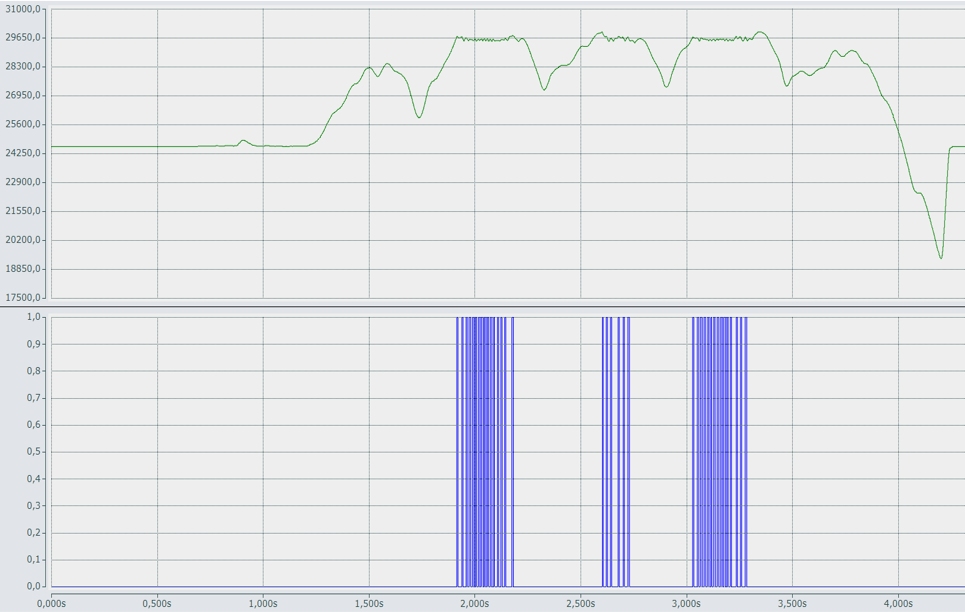Click the "28300,0" y-axis label

(23, 66)
